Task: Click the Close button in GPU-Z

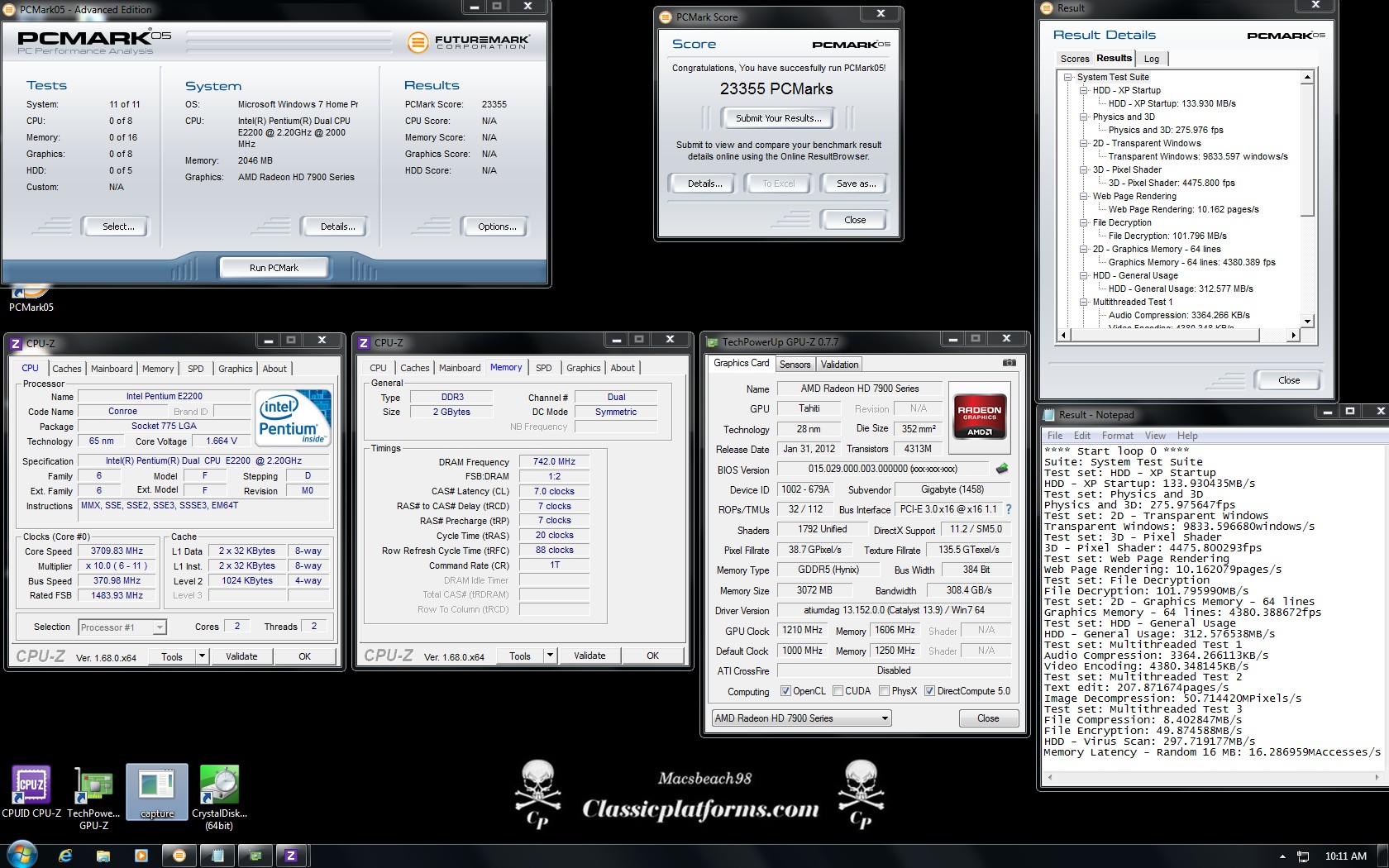Action: [988, 718]
